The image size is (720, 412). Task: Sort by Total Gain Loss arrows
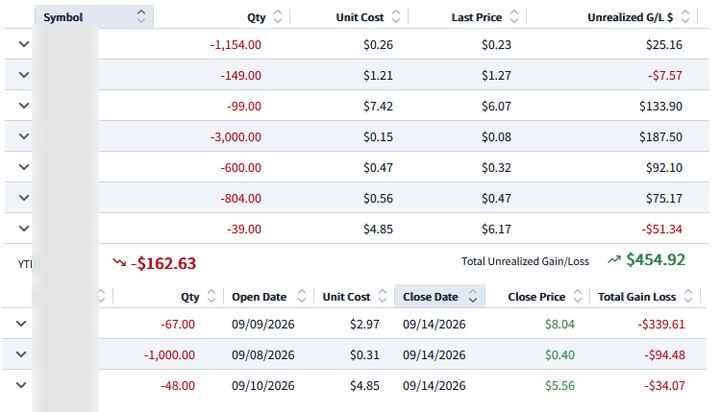[688, 296]
